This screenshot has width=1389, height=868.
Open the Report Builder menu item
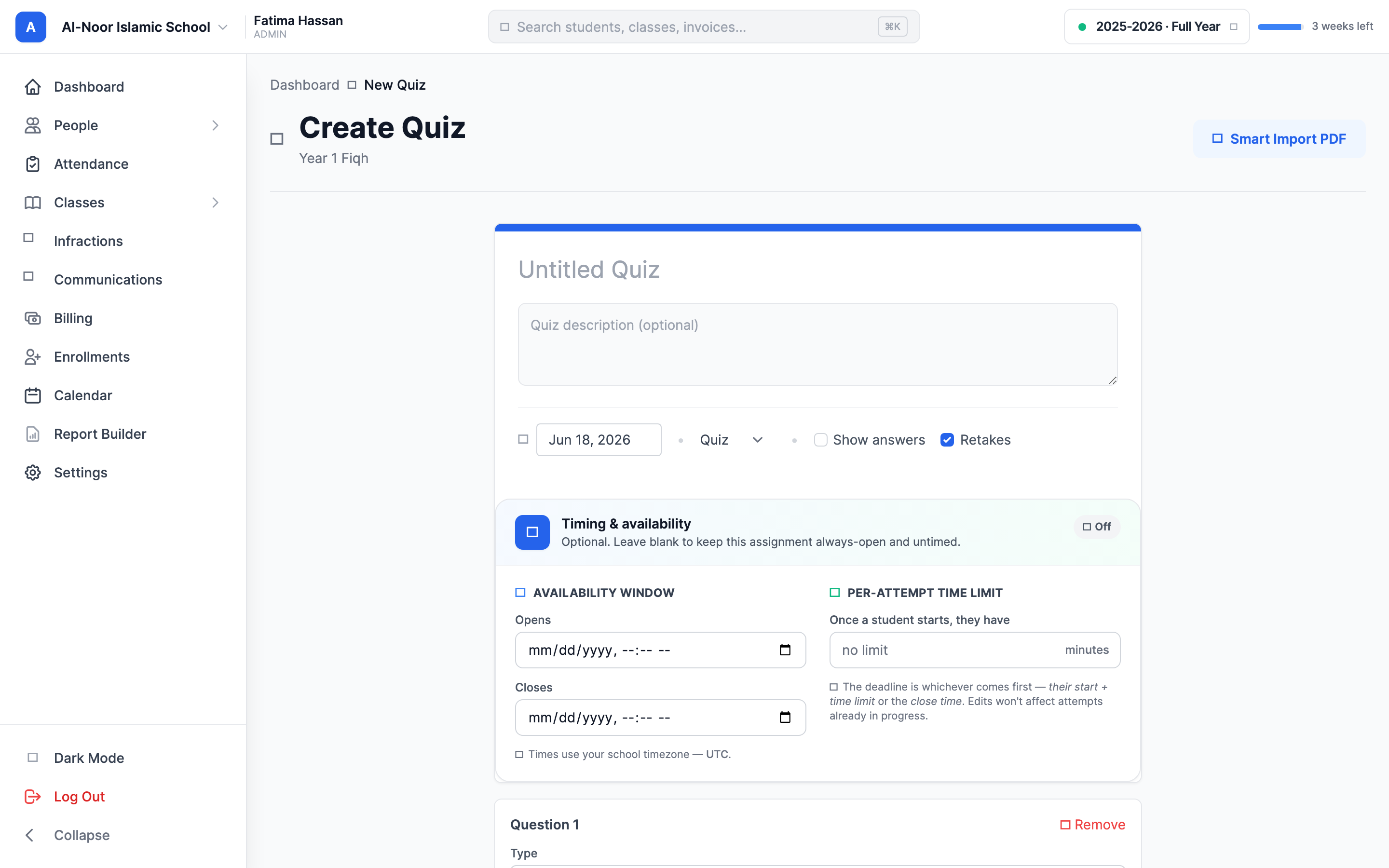tap(122, 434)
